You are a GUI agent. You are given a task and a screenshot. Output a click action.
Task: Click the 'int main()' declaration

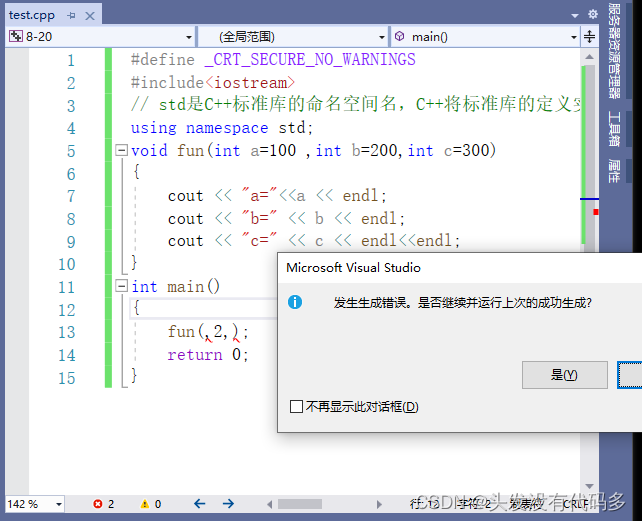175,286
